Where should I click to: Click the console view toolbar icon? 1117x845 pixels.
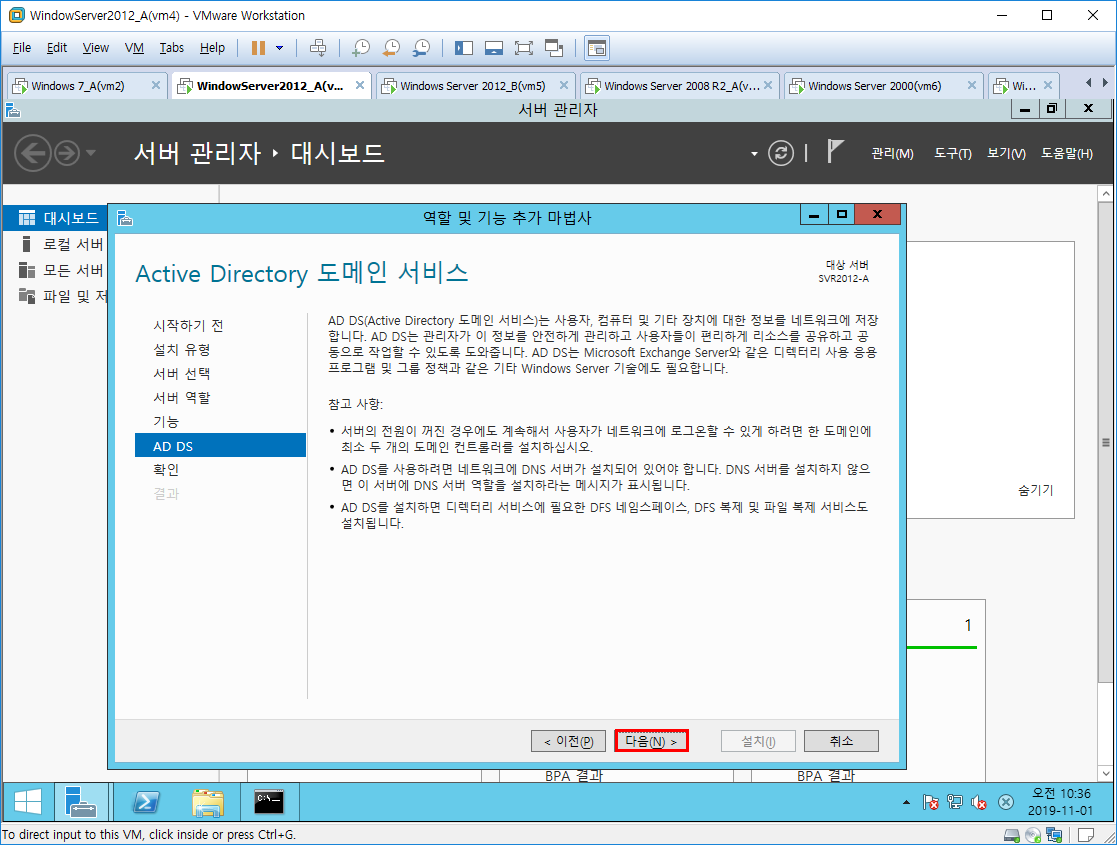pyautogui.click(x=596, y=48)
